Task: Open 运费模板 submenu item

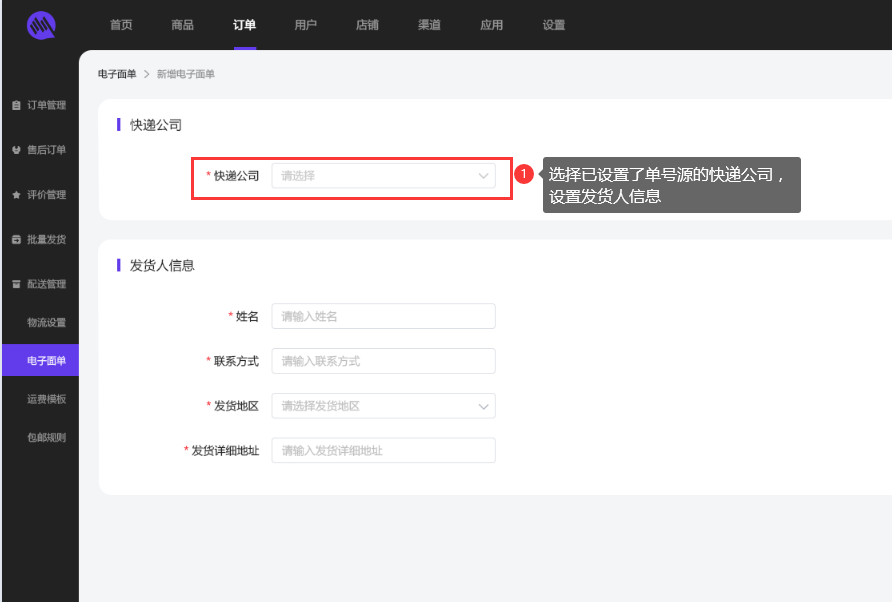Action: click(x=47, y=399)
